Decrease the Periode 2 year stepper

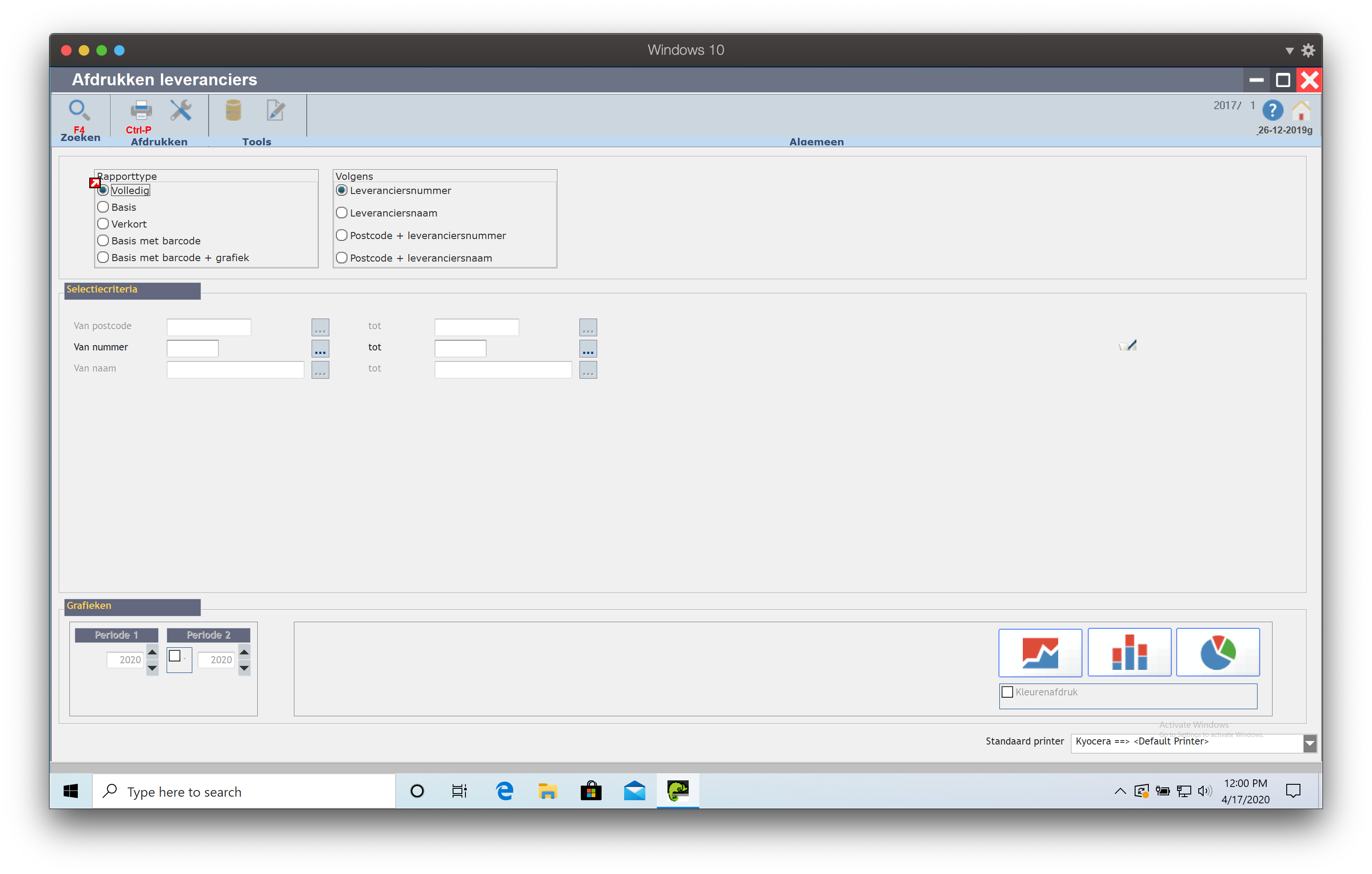point(244,669)
